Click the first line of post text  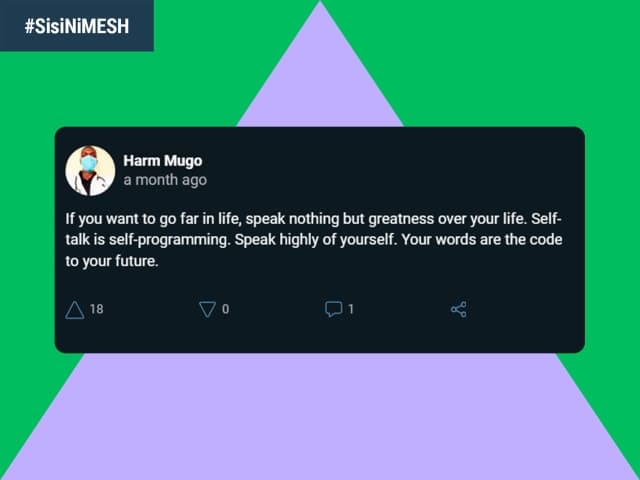tap(320, 218)
